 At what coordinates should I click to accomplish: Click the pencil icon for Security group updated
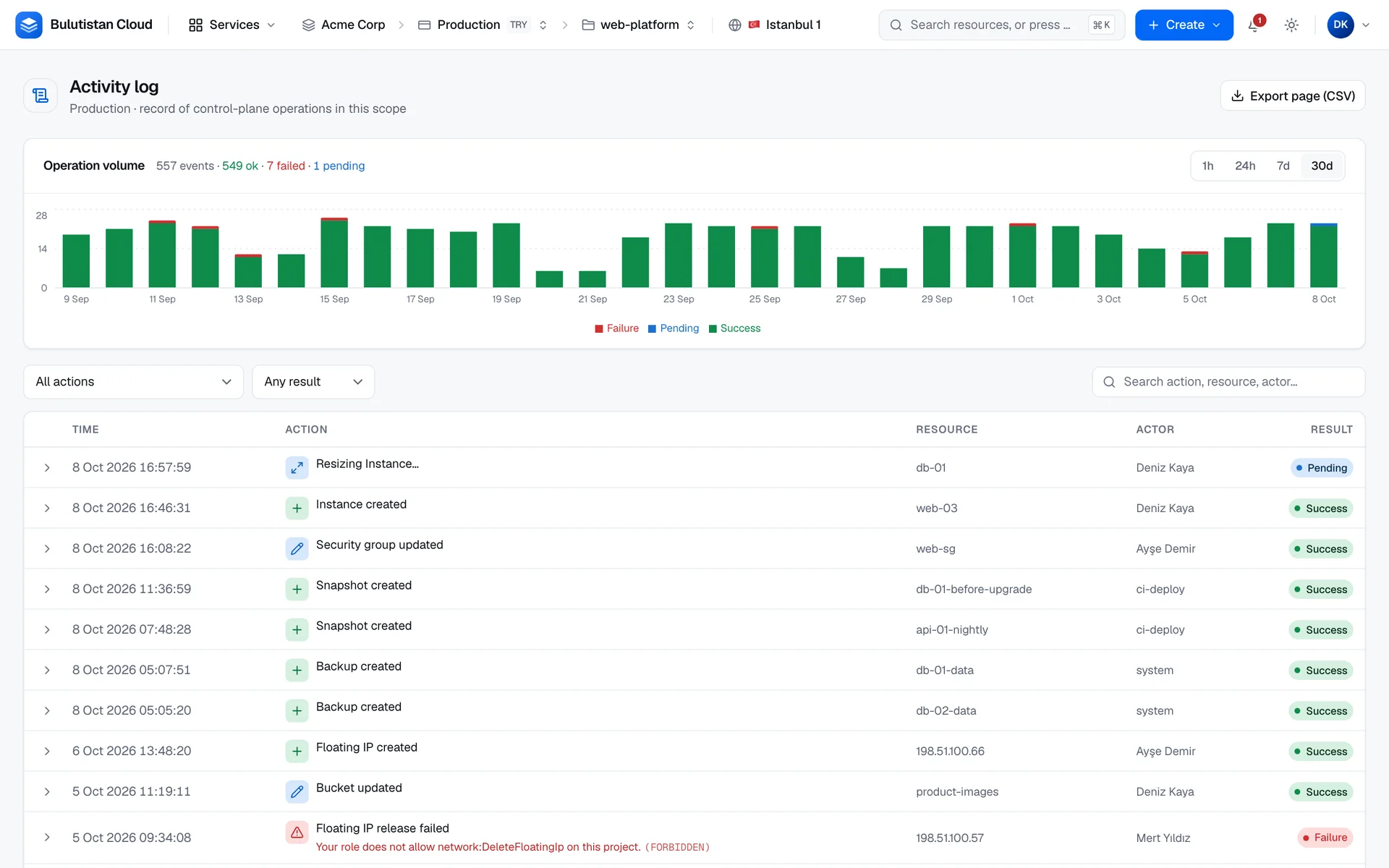(x=297, y=549)
